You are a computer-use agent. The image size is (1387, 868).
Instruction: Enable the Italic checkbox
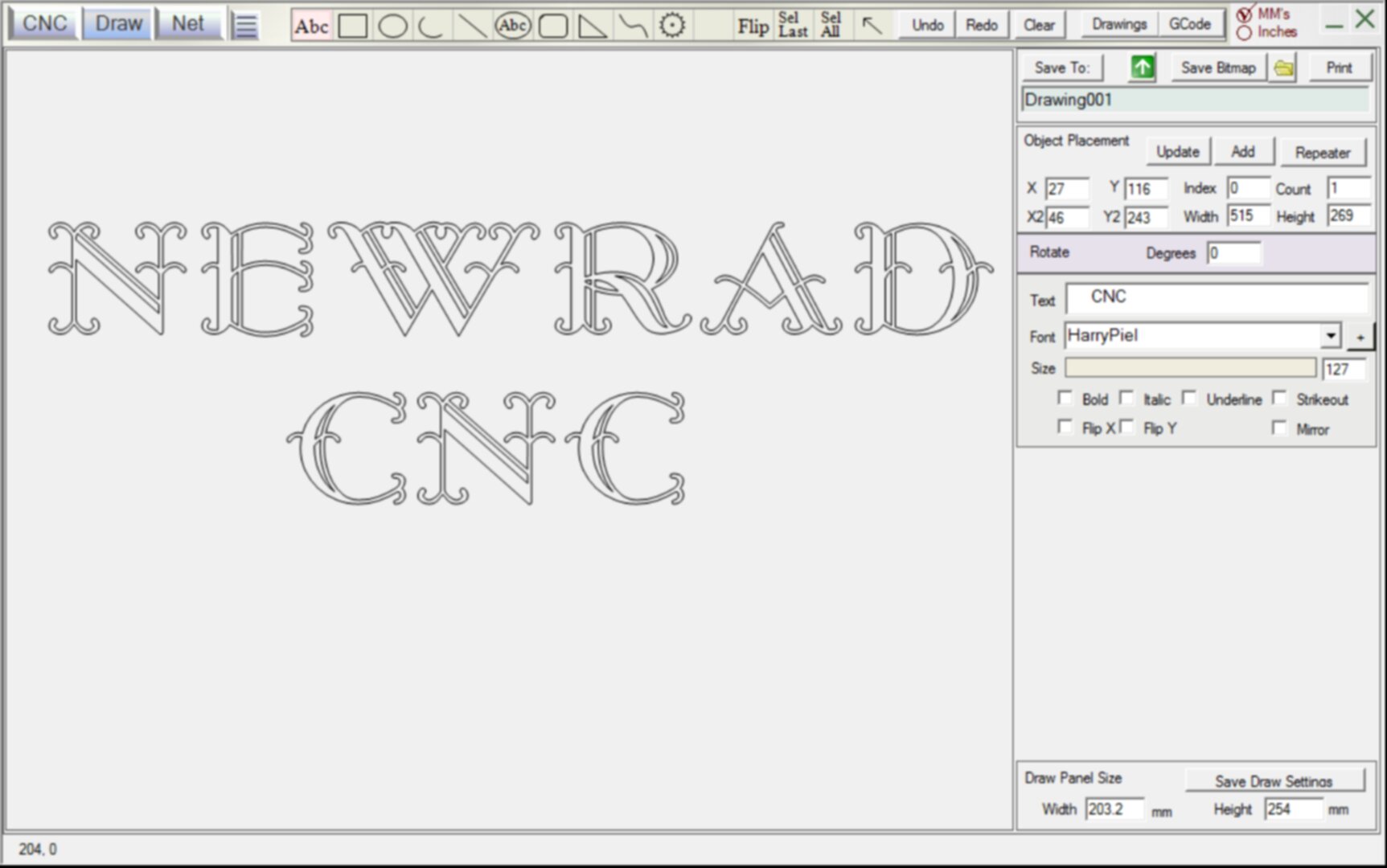pyautogui.click(x=1126, y=398)
